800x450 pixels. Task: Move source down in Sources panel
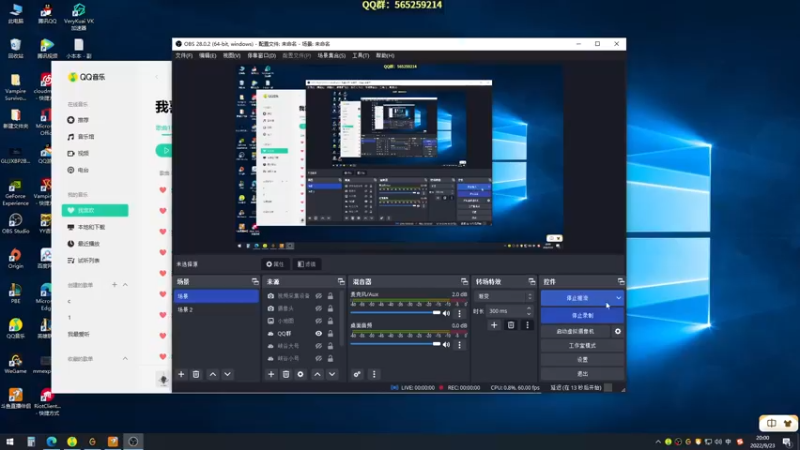[x=332, y=374]
